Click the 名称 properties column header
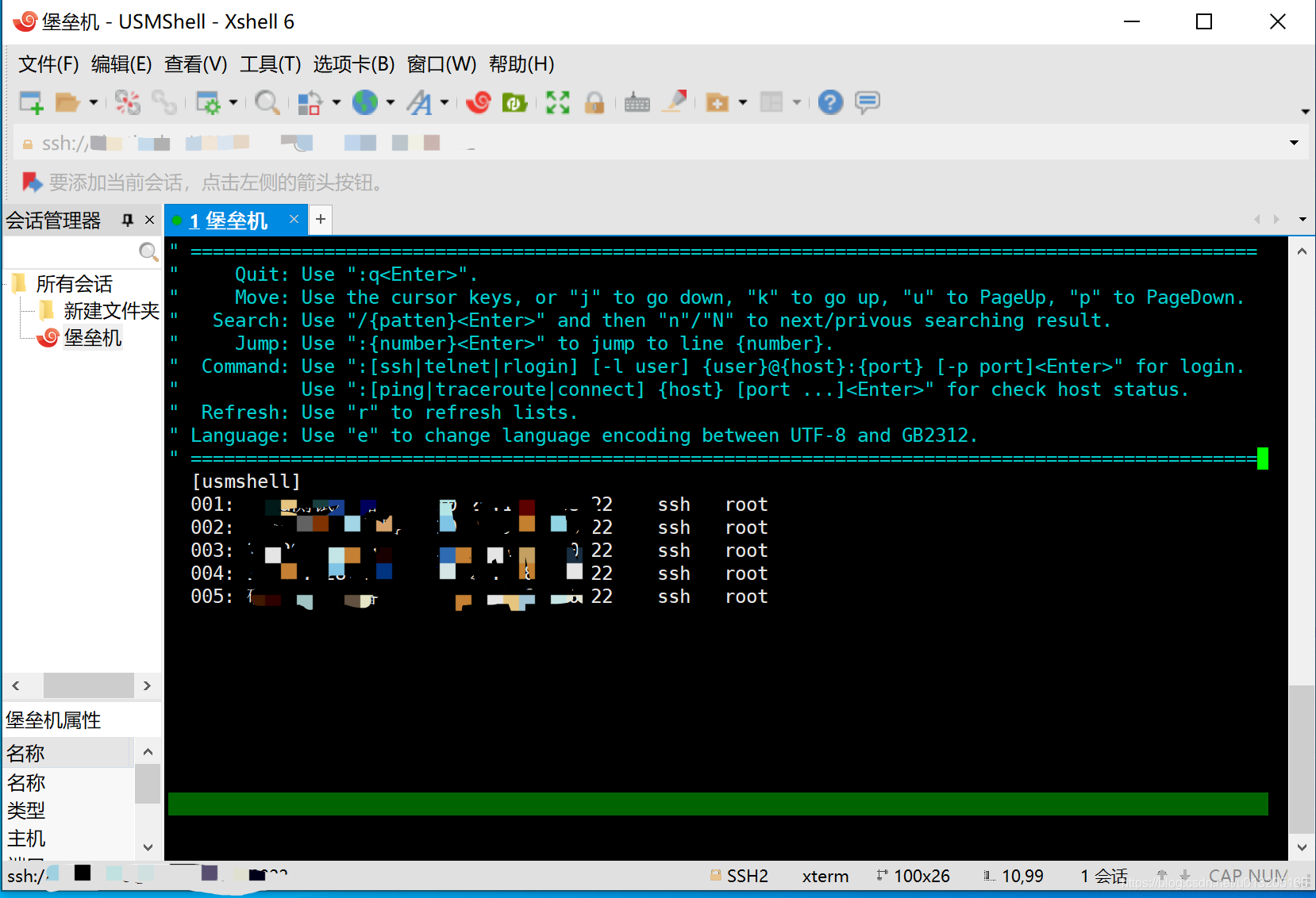 tap(67, 753)
